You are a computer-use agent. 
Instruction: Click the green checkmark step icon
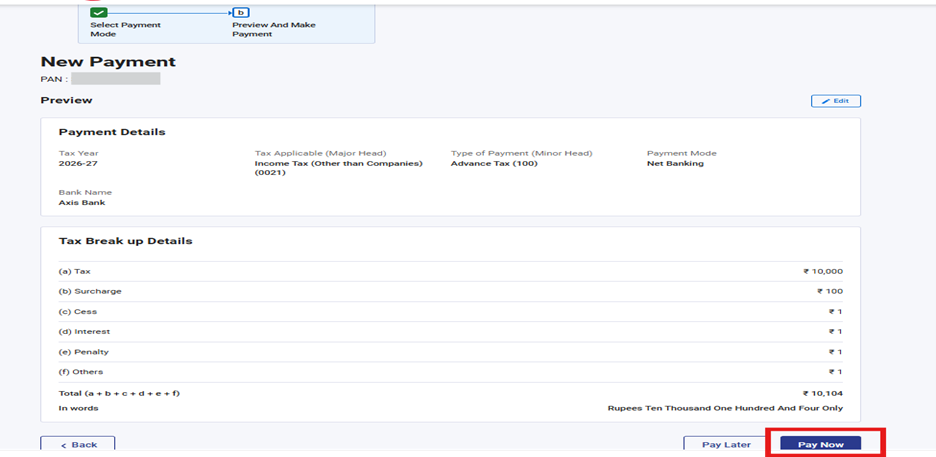(x=99, y=12)
